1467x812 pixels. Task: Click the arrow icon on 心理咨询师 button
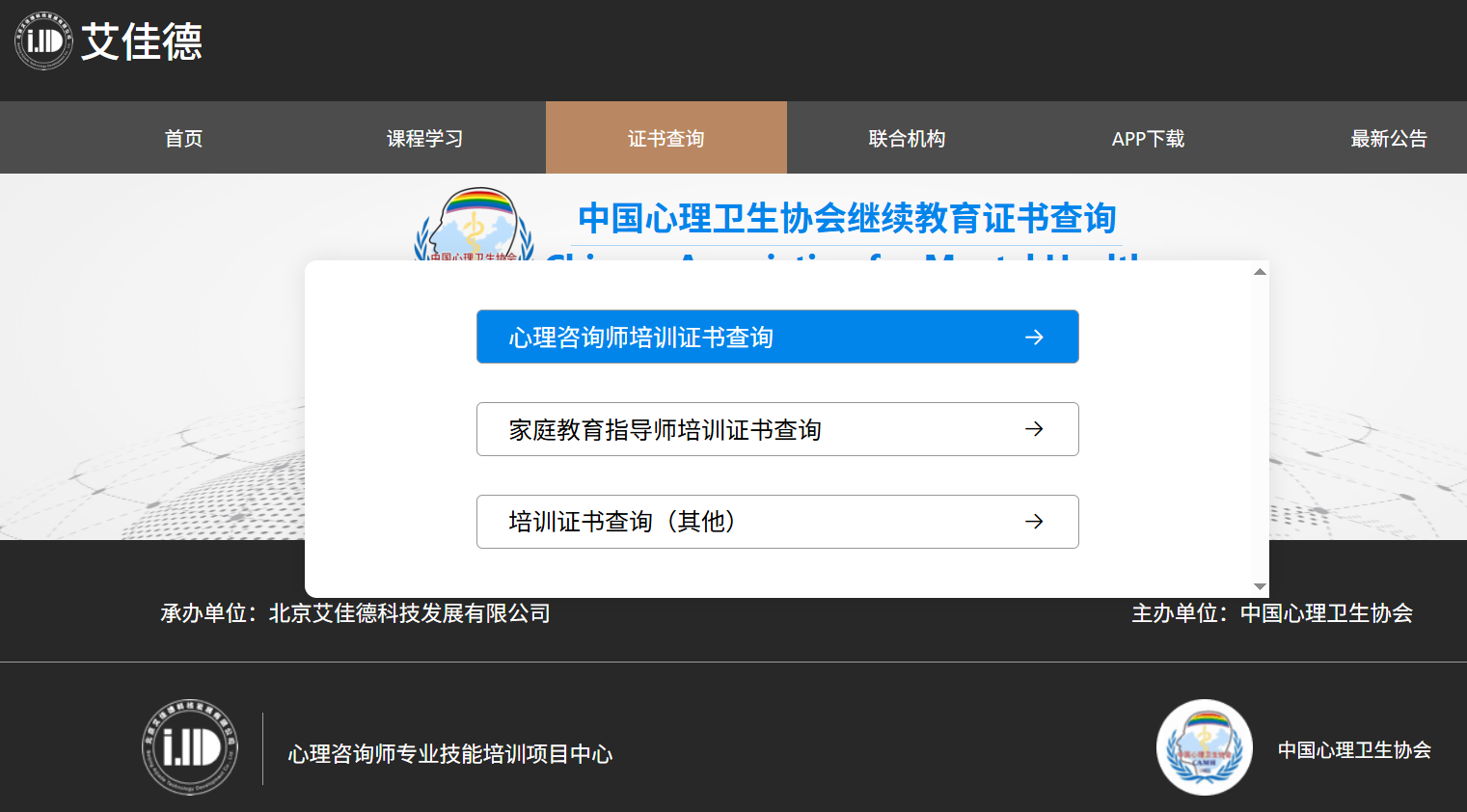(x=1034, y=337)
